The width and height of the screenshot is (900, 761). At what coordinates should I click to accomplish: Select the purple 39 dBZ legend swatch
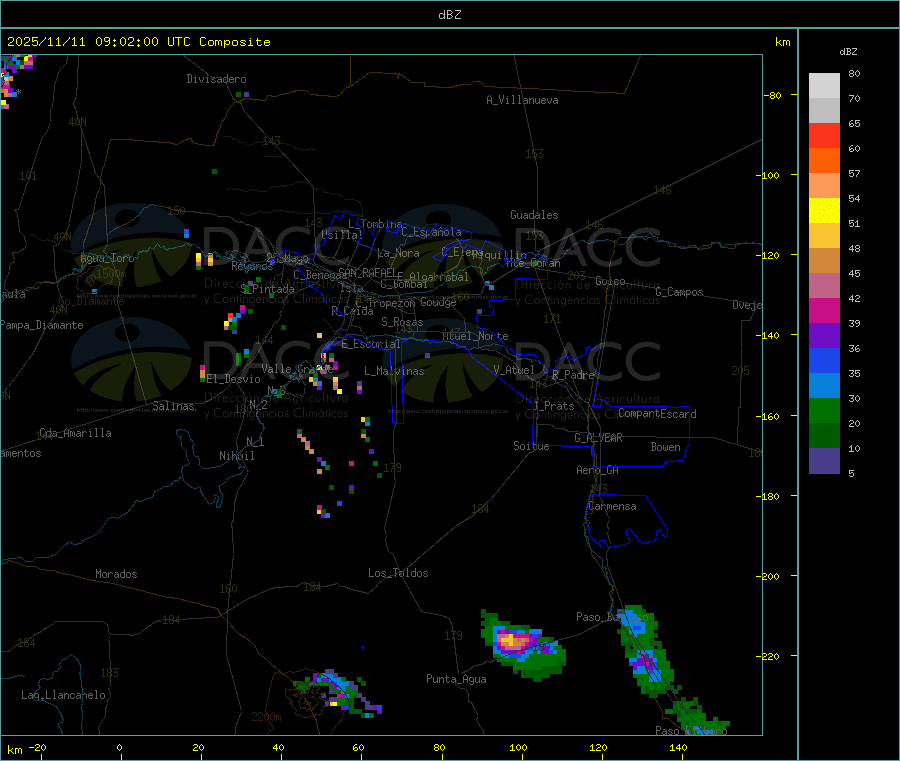[x=824, y=336]
